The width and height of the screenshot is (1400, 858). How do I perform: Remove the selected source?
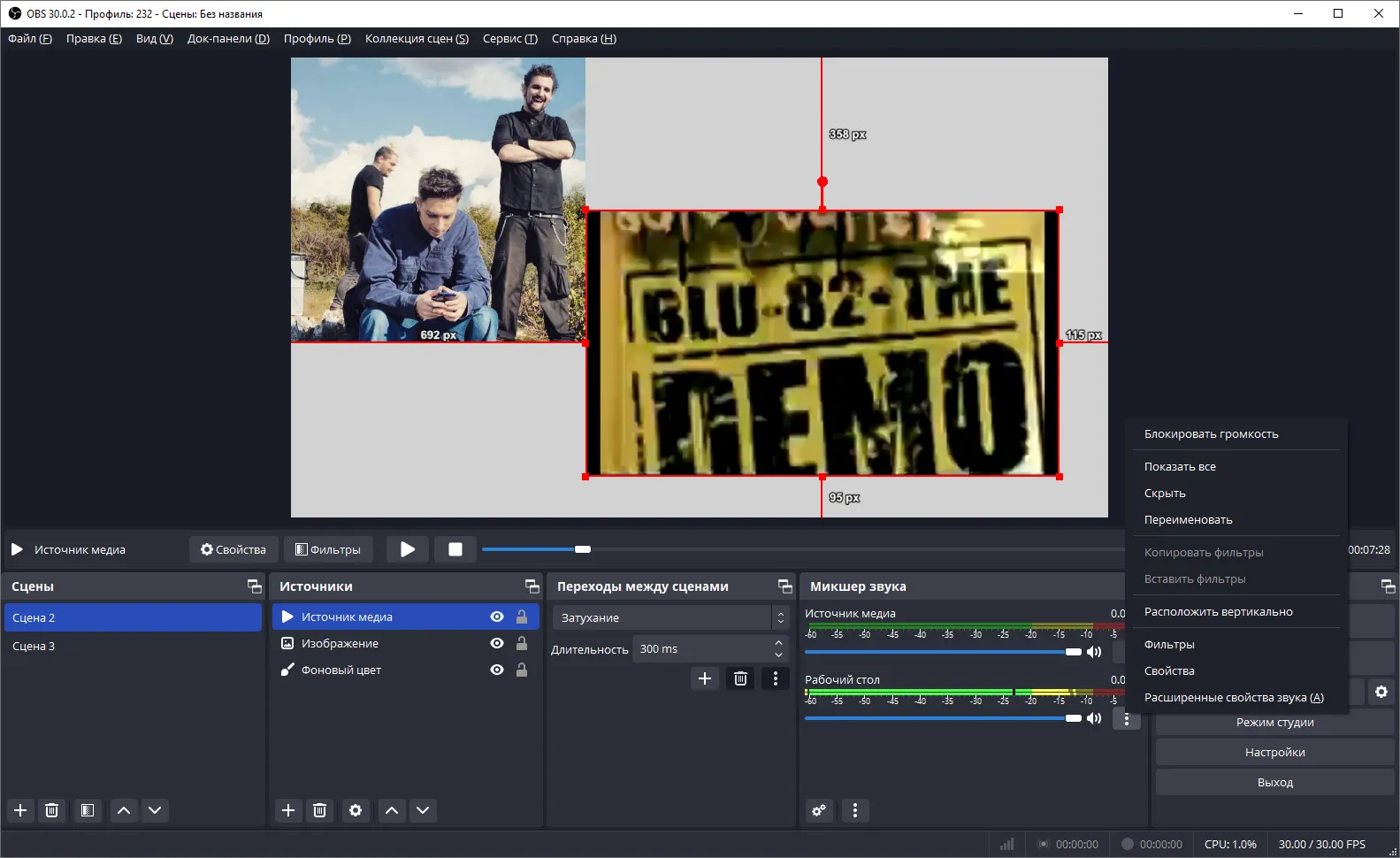[320, 810]
